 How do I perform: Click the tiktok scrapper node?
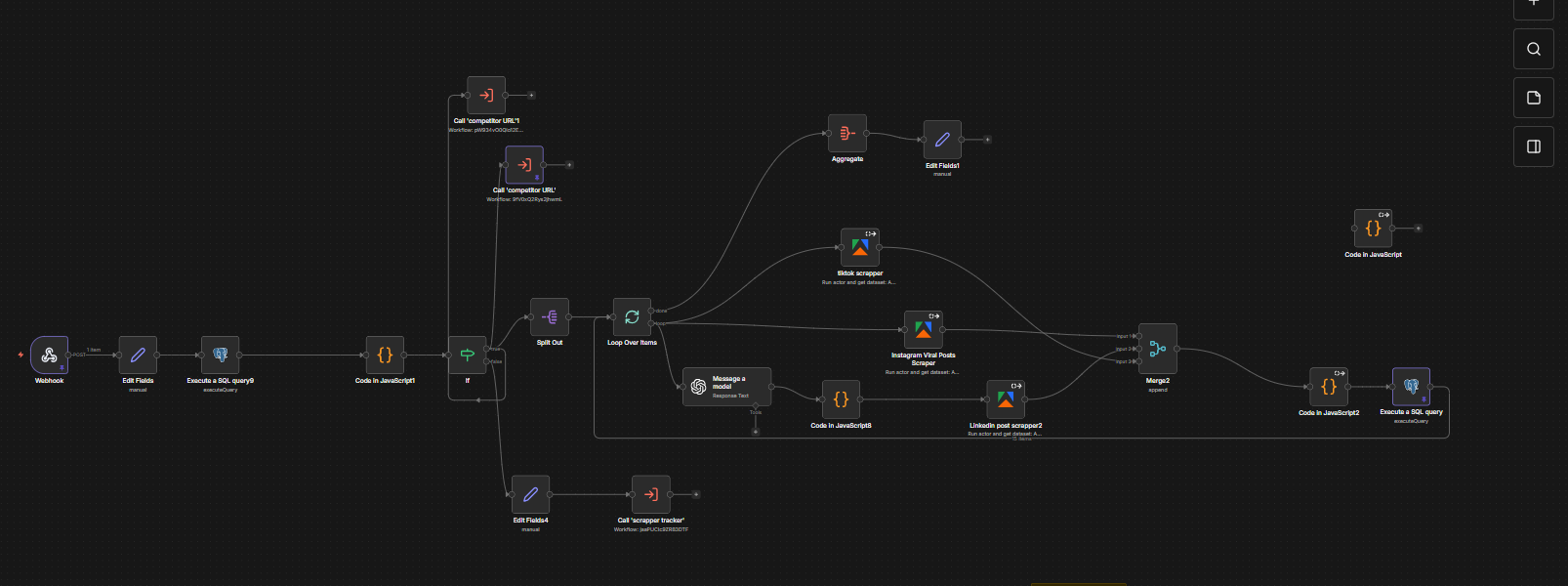click(860, 248)
